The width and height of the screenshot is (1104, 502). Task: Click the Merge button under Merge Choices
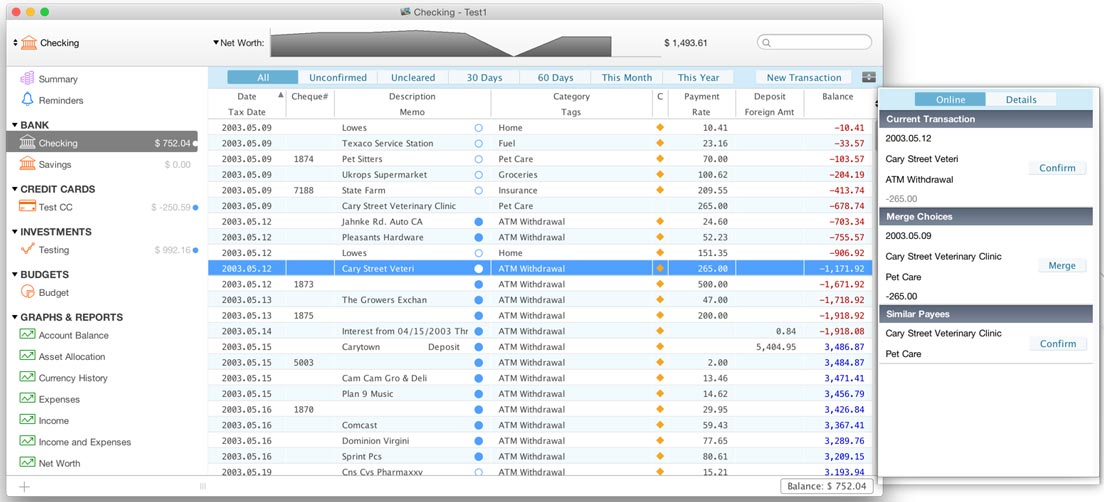1062,265
